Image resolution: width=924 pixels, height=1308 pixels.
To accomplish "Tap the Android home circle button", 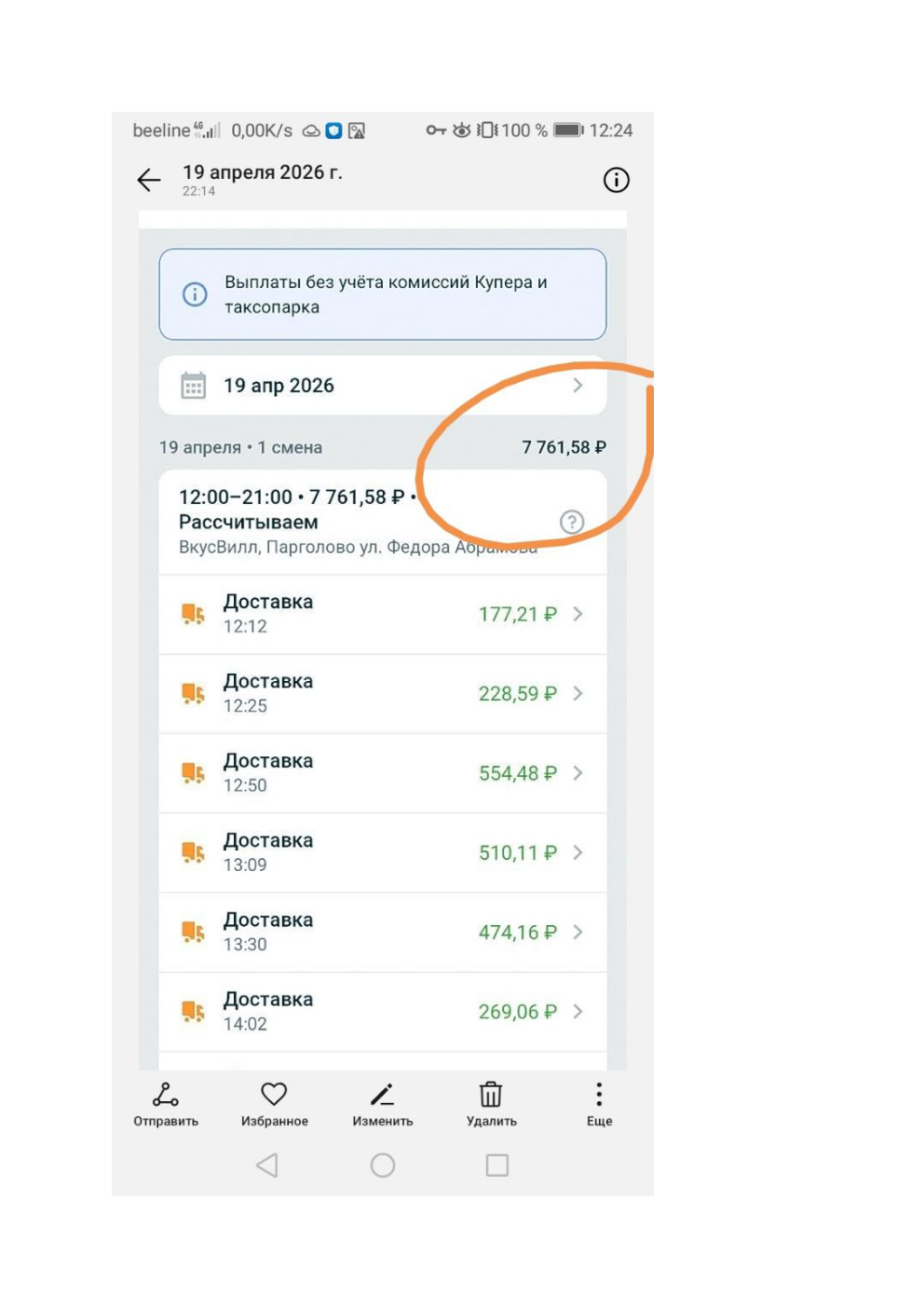I will click(383, 1165).
